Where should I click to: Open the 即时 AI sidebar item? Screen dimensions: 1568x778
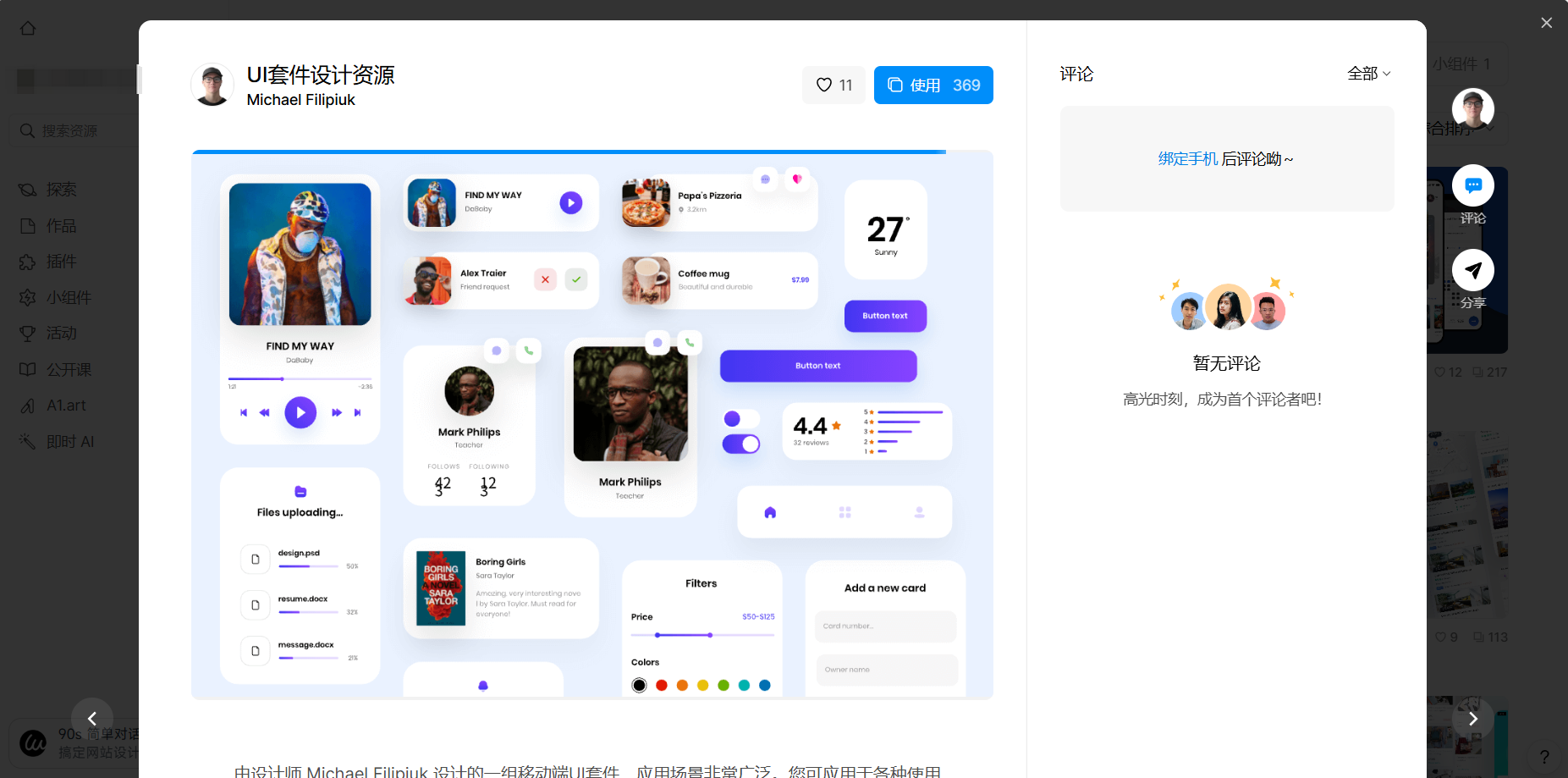tap(57, 441)
